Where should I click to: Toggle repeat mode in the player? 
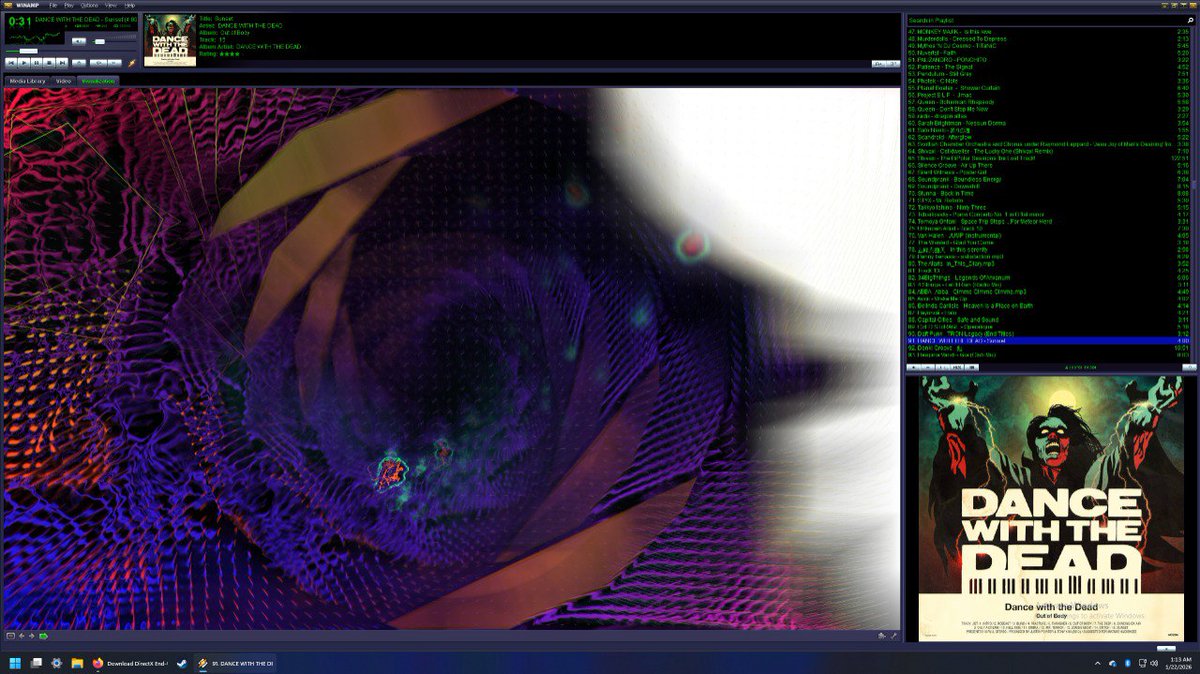(115, 62)
